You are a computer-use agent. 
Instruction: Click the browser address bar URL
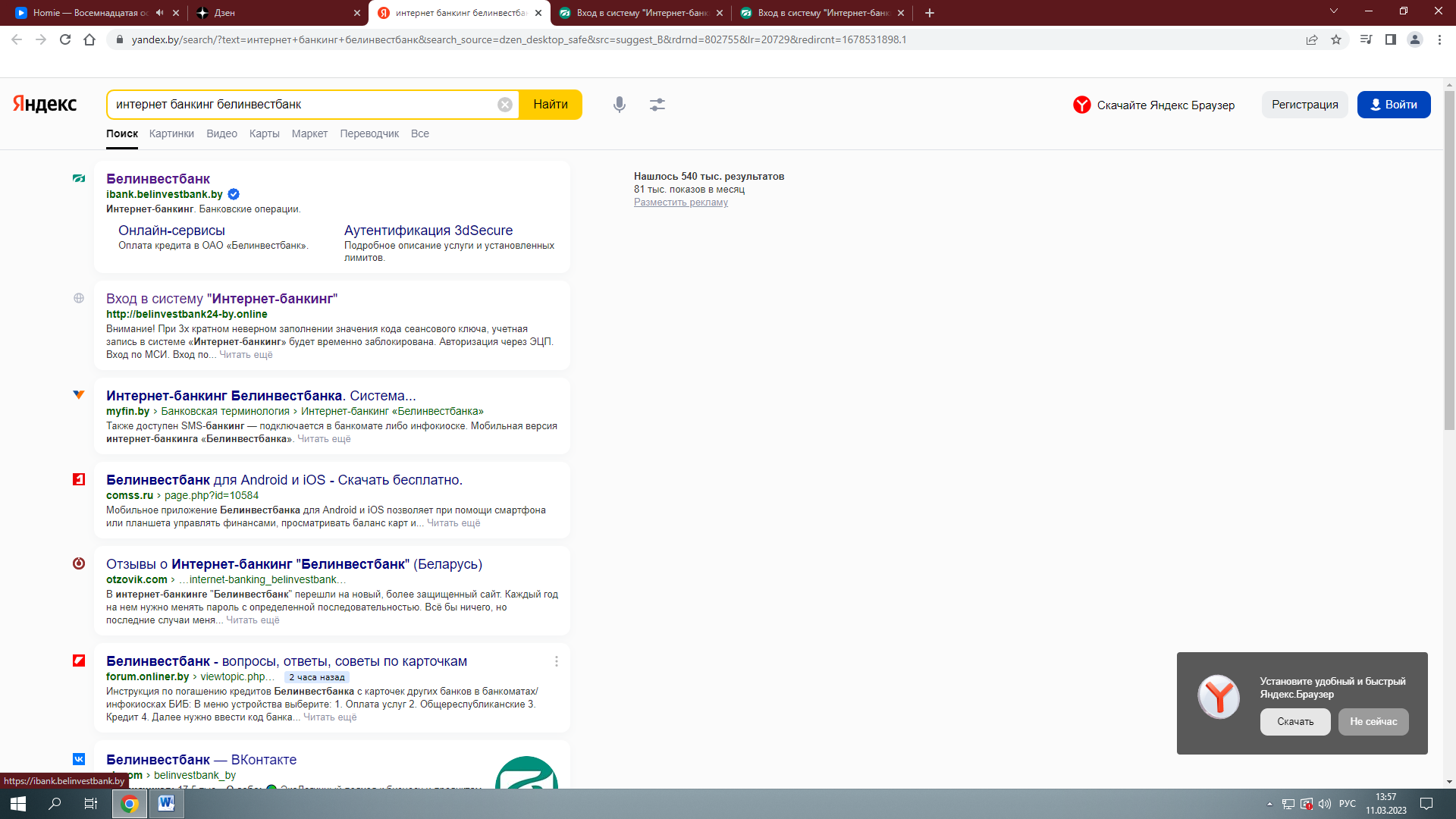coord(519,39)
